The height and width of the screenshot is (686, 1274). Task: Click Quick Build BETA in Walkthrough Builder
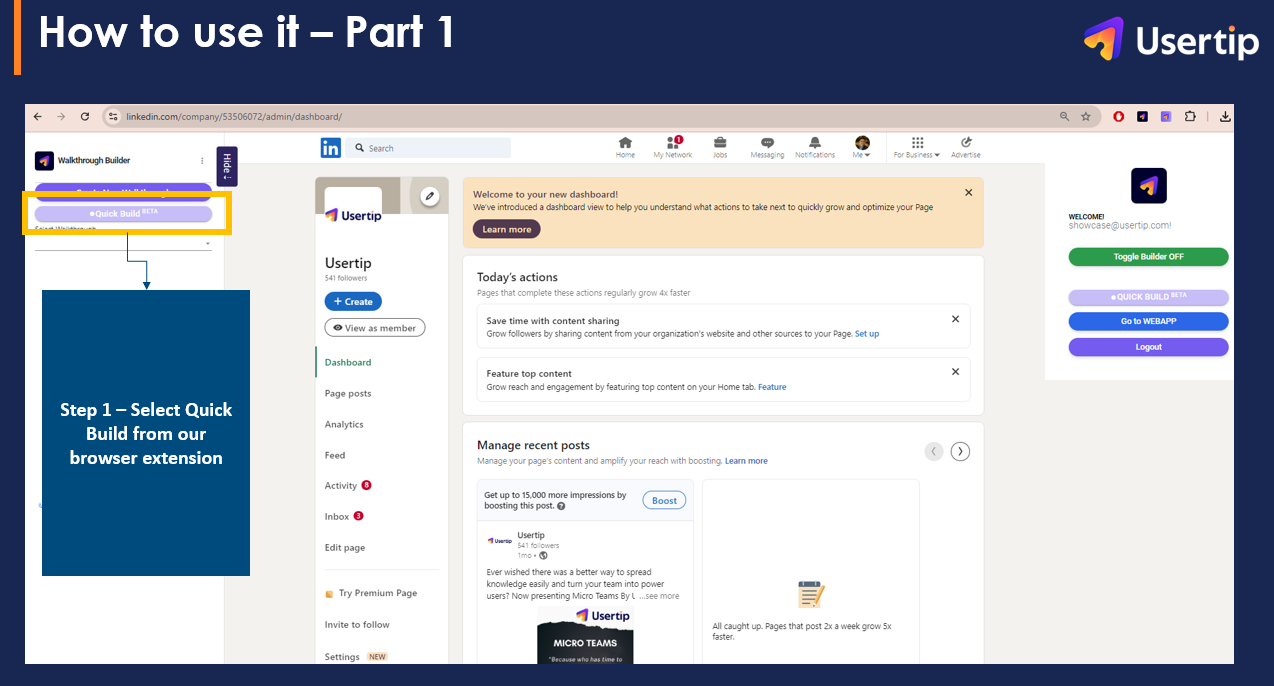(123, 213)
